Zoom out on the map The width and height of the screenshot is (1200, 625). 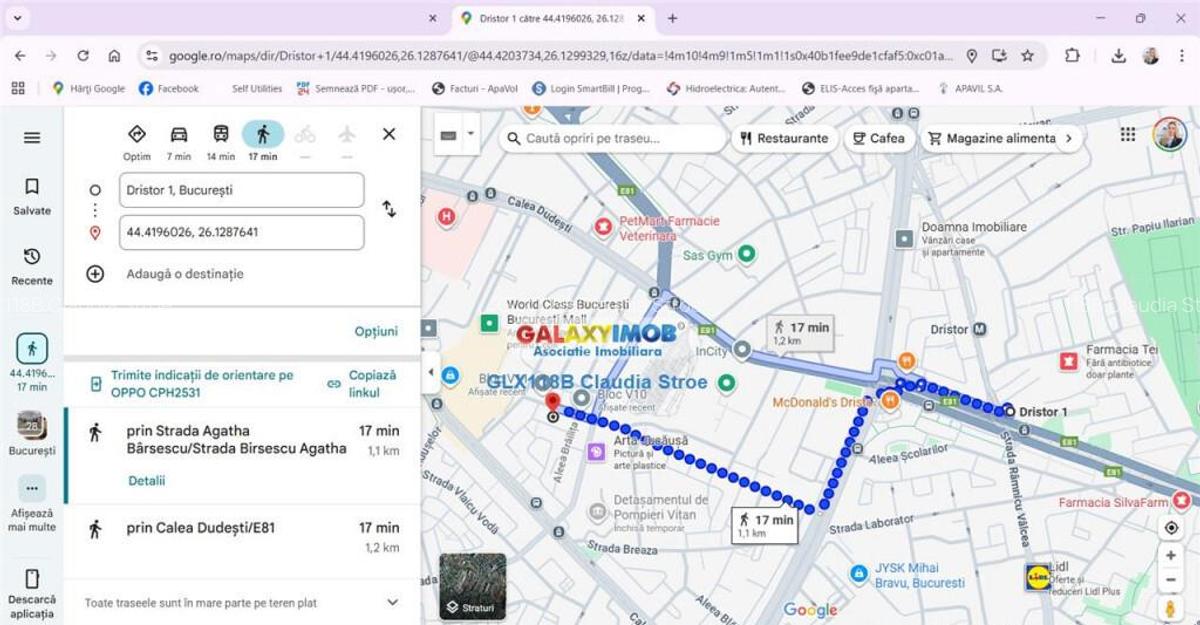(x=1171, y=580)
